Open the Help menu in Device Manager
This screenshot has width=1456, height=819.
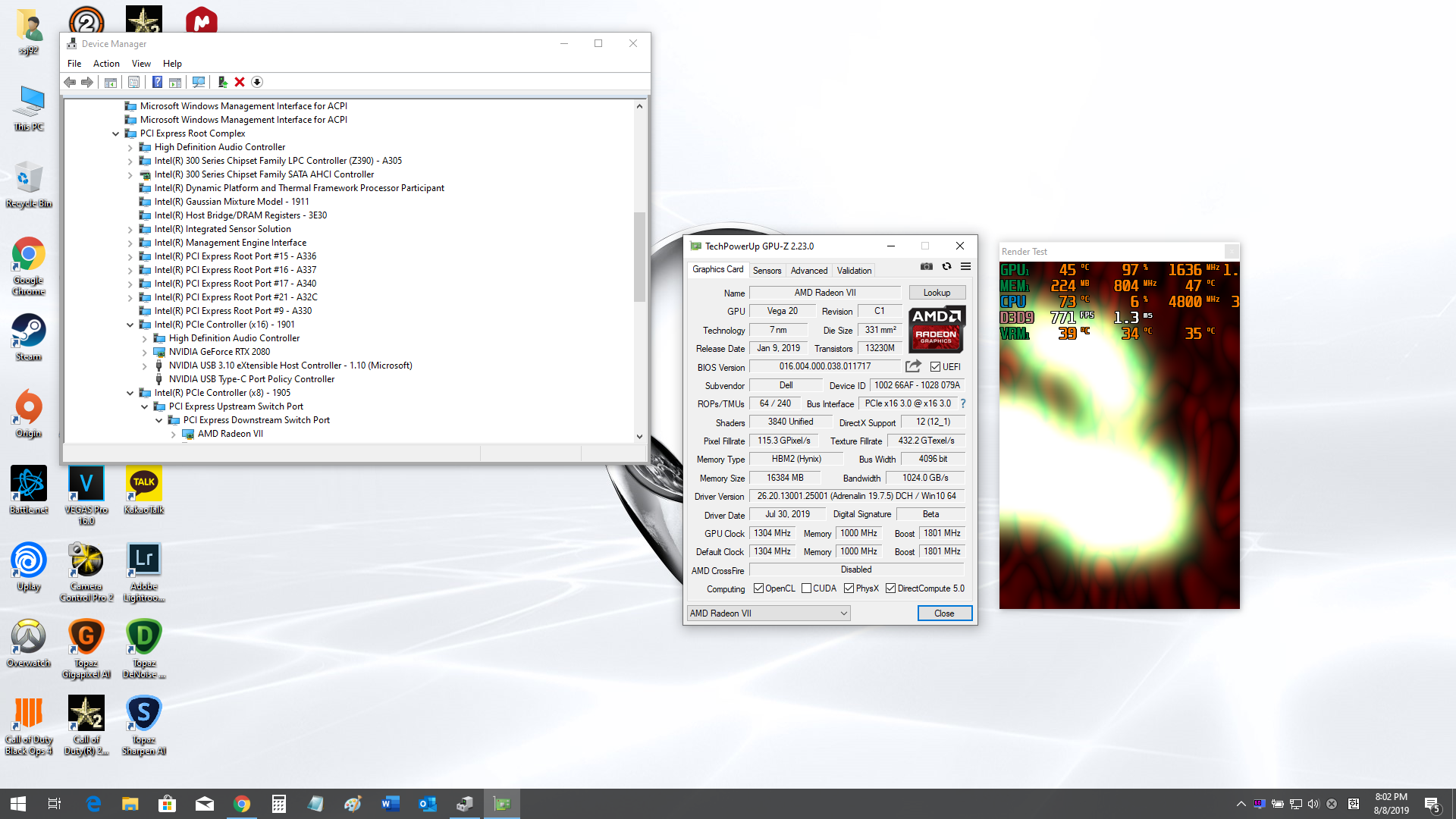(x=172, y=64)
